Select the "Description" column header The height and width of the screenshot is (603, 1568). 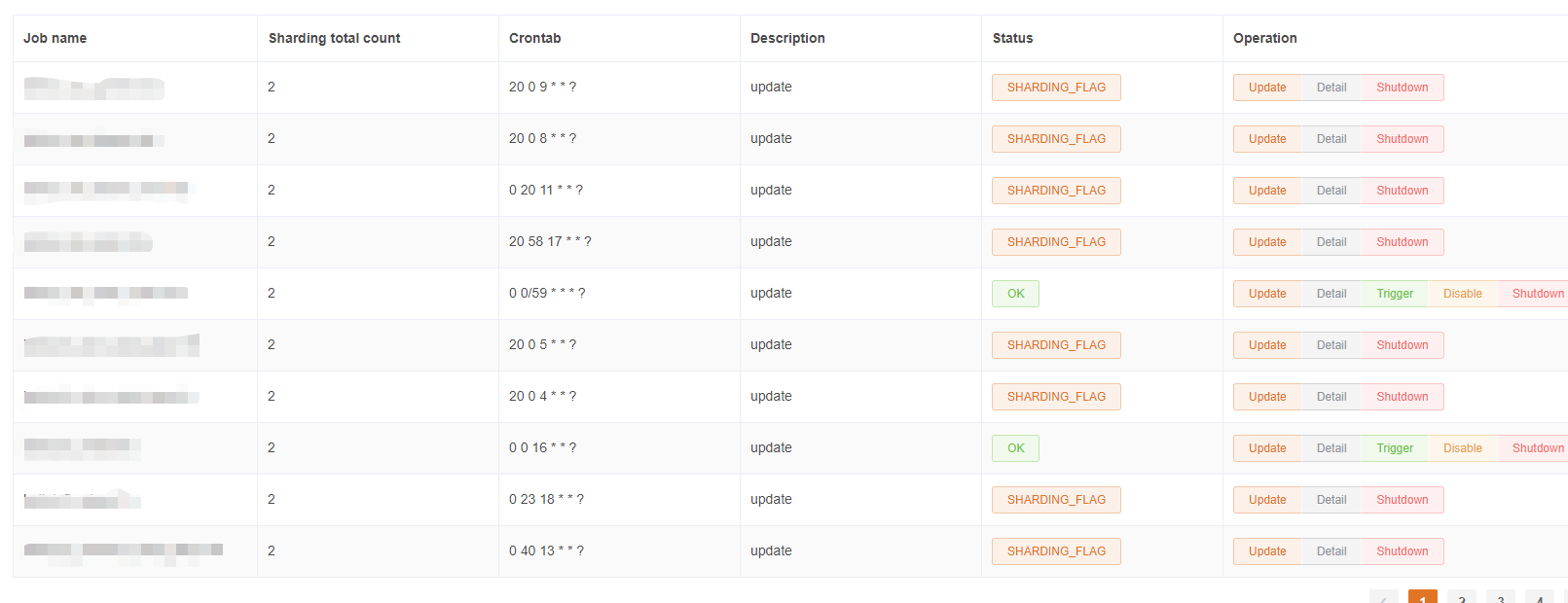(787, 38)
